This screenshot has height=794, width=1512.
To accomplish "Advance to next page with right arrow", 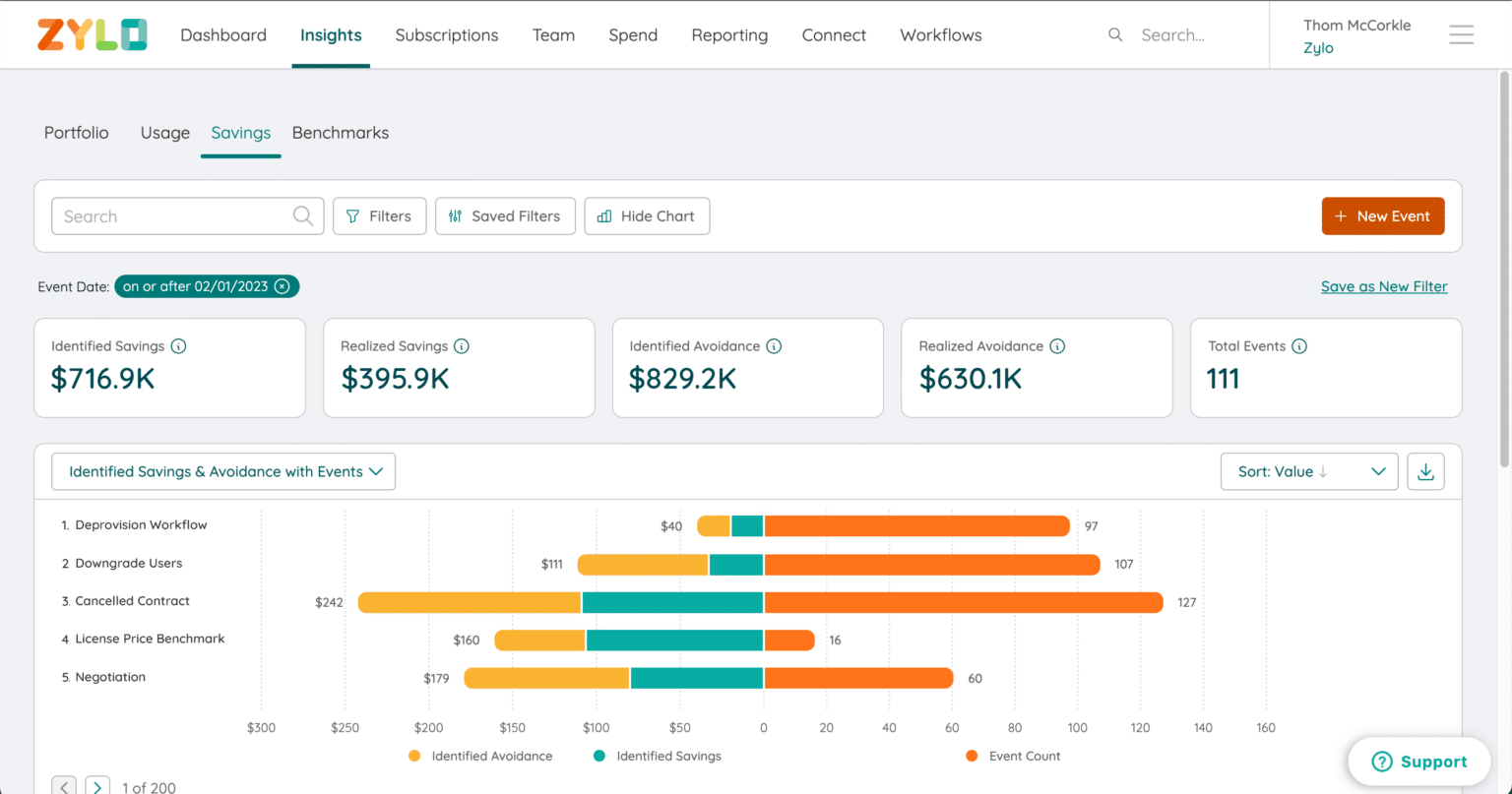I will (x=96, y=786).
